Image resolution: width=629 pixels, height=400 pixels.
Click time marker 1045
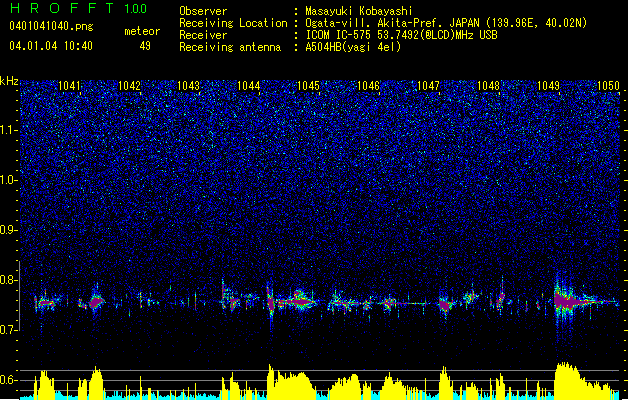[x=308, y=85]
